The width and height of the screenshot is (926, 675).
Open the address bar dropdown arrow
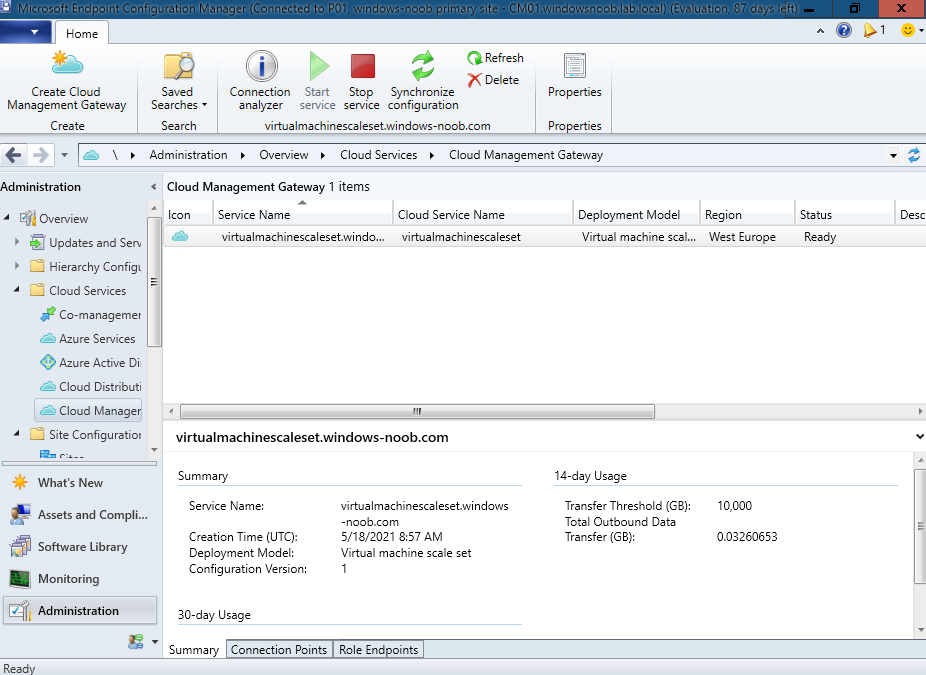click(x=894, y=156)
